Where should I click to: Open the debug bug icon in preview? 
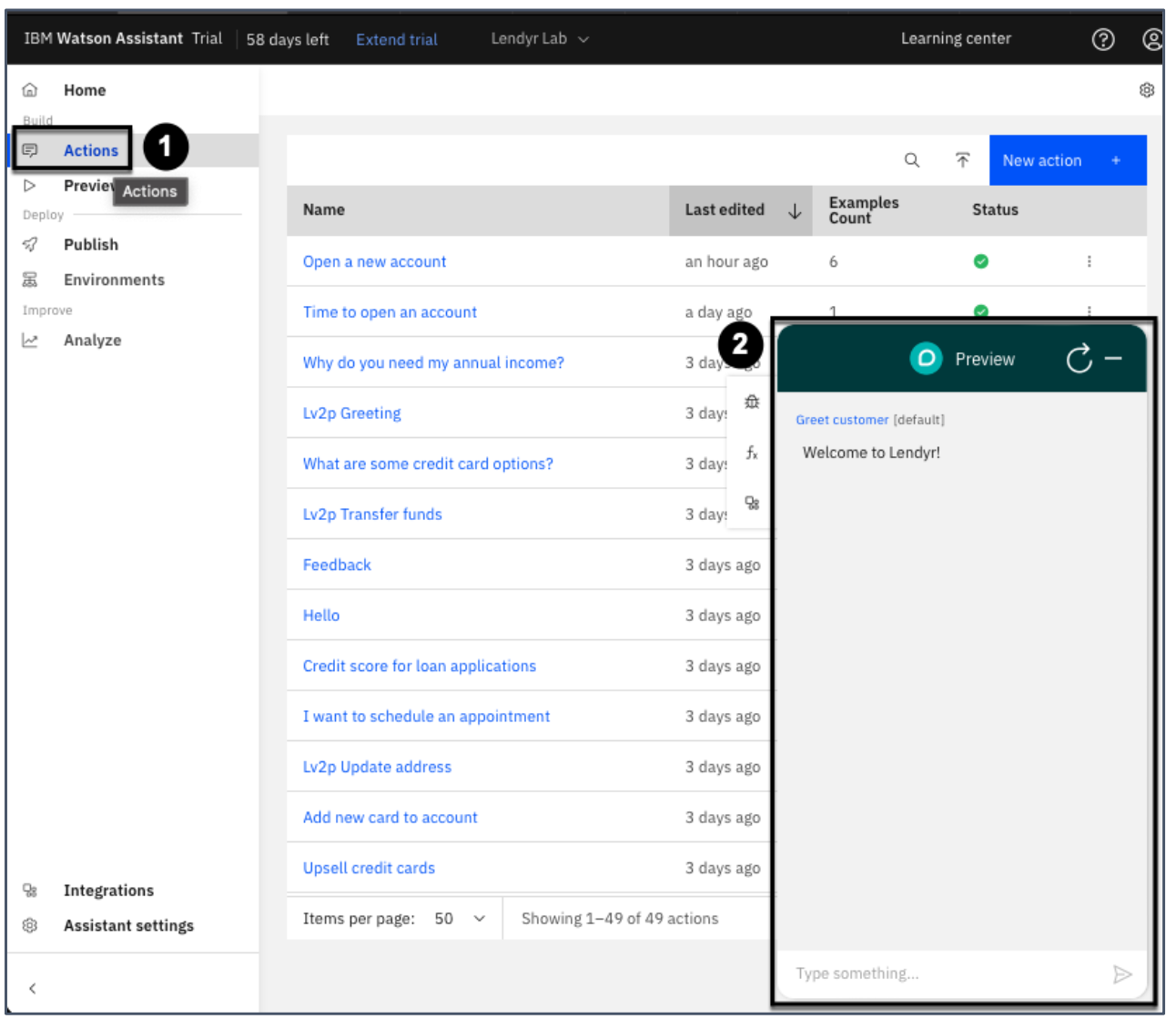point(752,402)
